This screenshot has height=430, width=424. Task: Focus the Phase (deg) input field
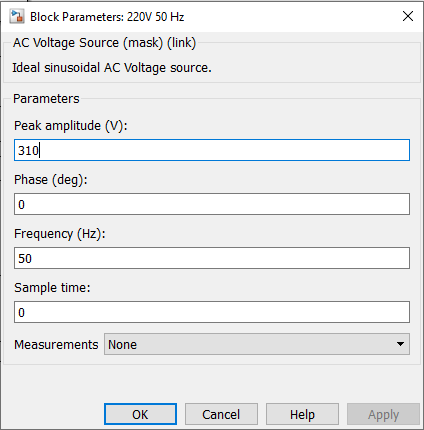pos(212,204)
